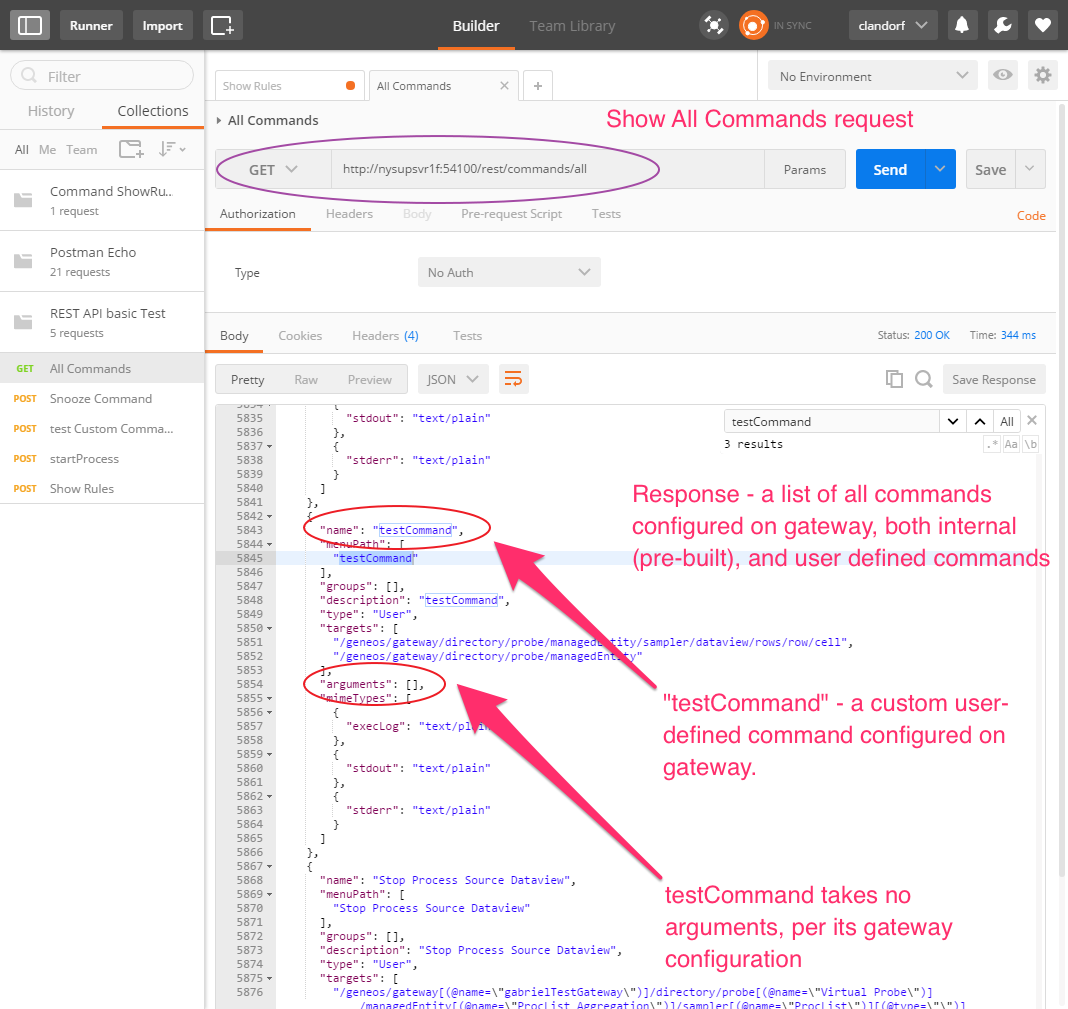Switch to the History tab
The height and width of the screenshot is (1009, 1068).
(51, 111)
